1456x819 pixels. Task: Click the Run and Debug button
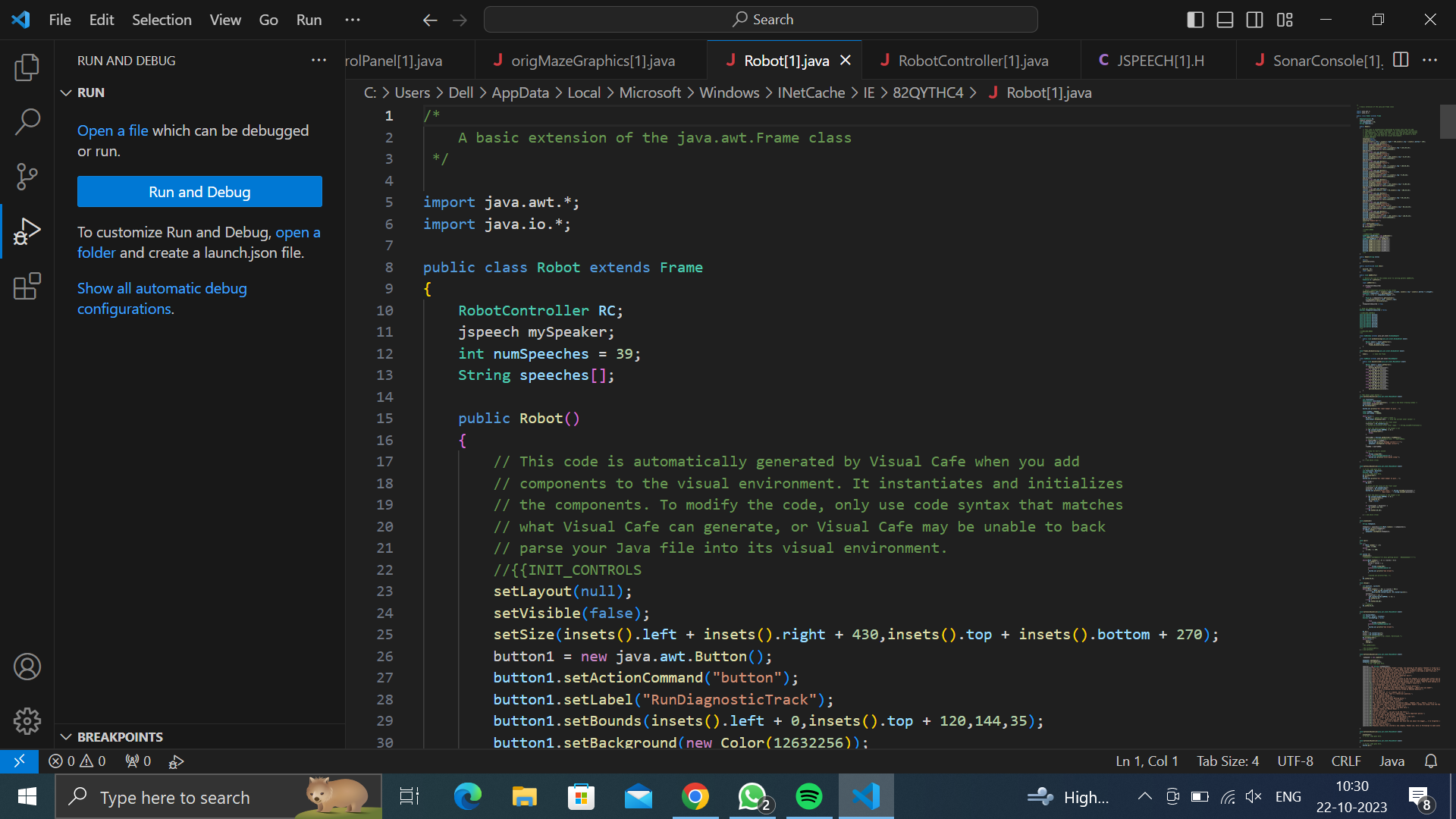(x=199, y=192)
